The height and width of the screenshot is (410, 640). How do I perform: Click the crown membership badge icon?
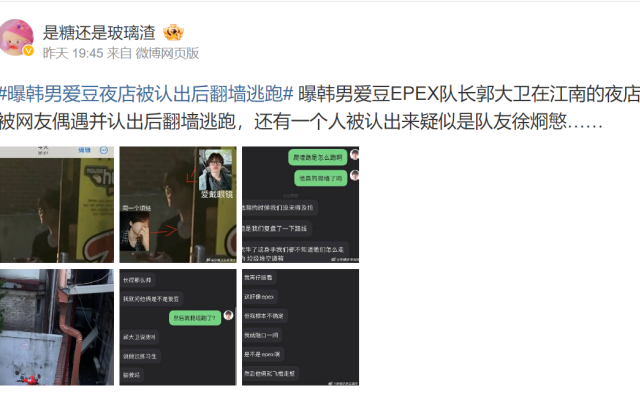pyautogui.click(x=173, y=33)
